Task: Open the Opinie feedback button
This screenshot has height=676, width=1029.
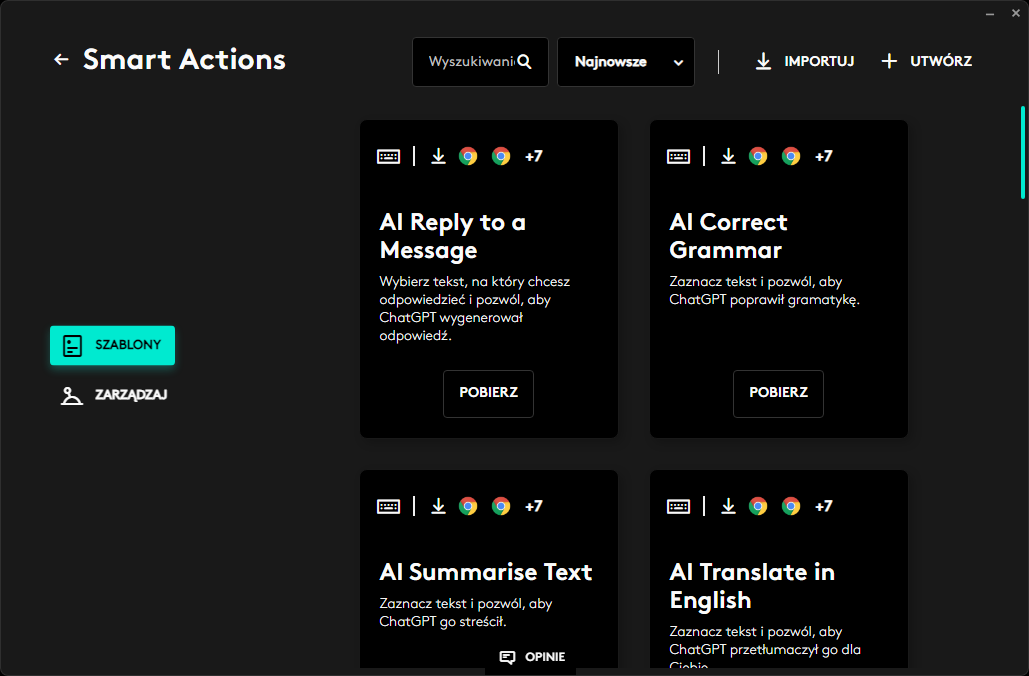Action: [x=532, y=658]
